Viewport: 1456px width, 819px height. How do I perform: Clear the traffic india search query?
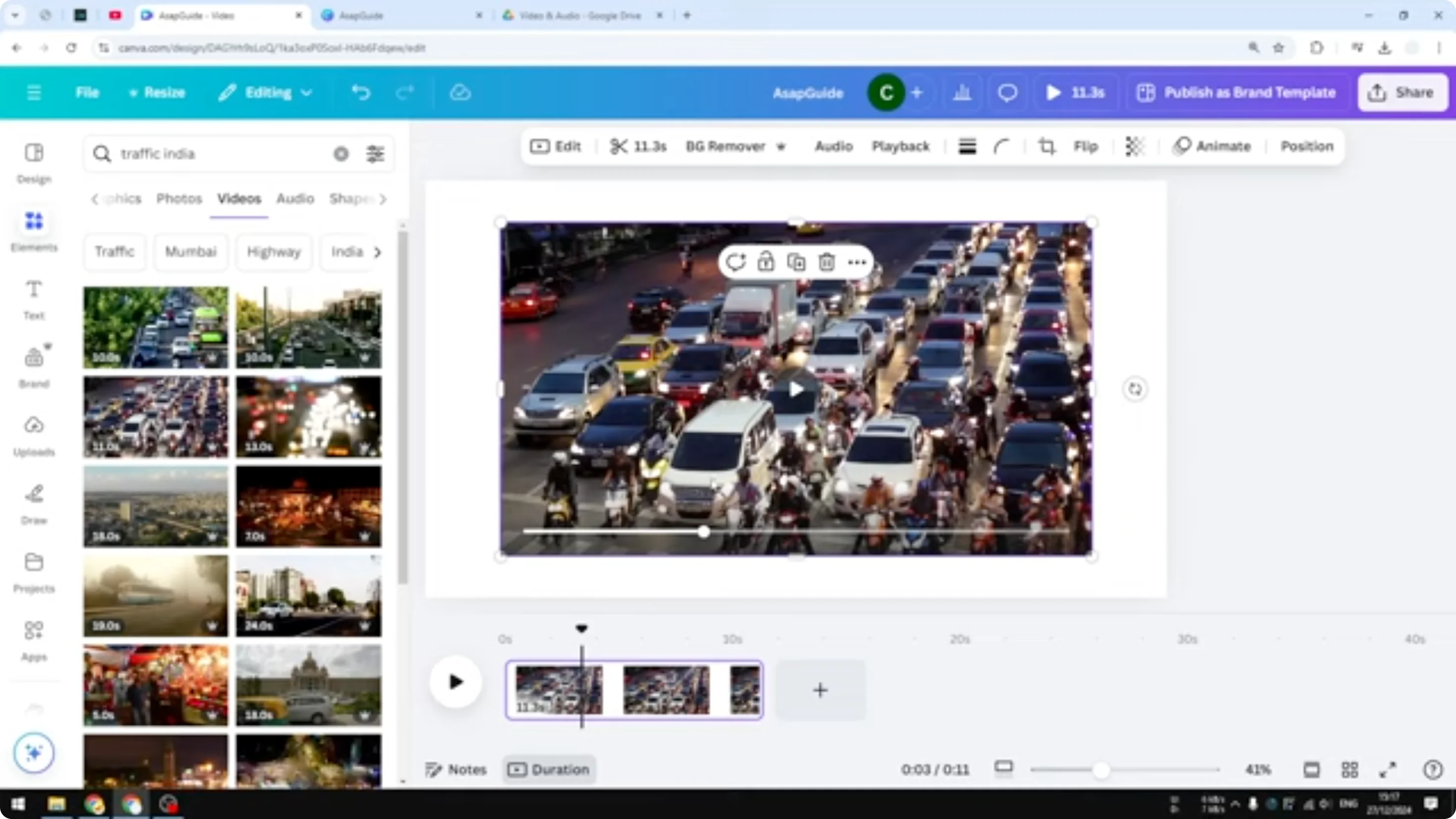pos(340,153)
